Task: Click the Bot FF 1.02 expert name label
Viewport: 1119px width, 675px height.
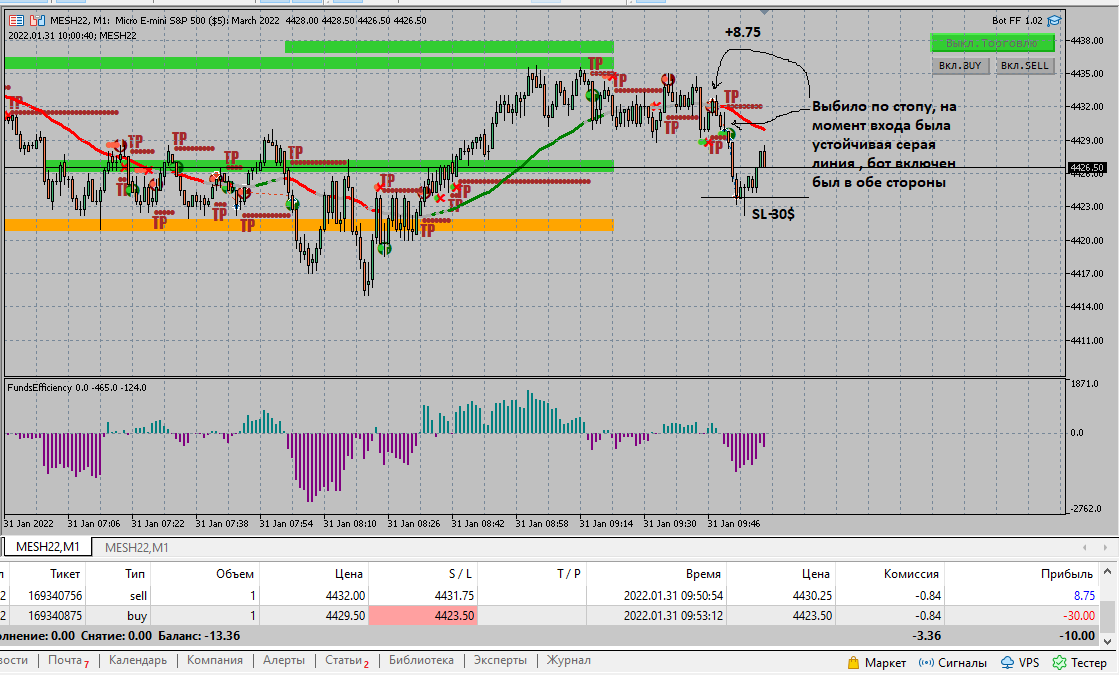Action: coord(1017,21)
